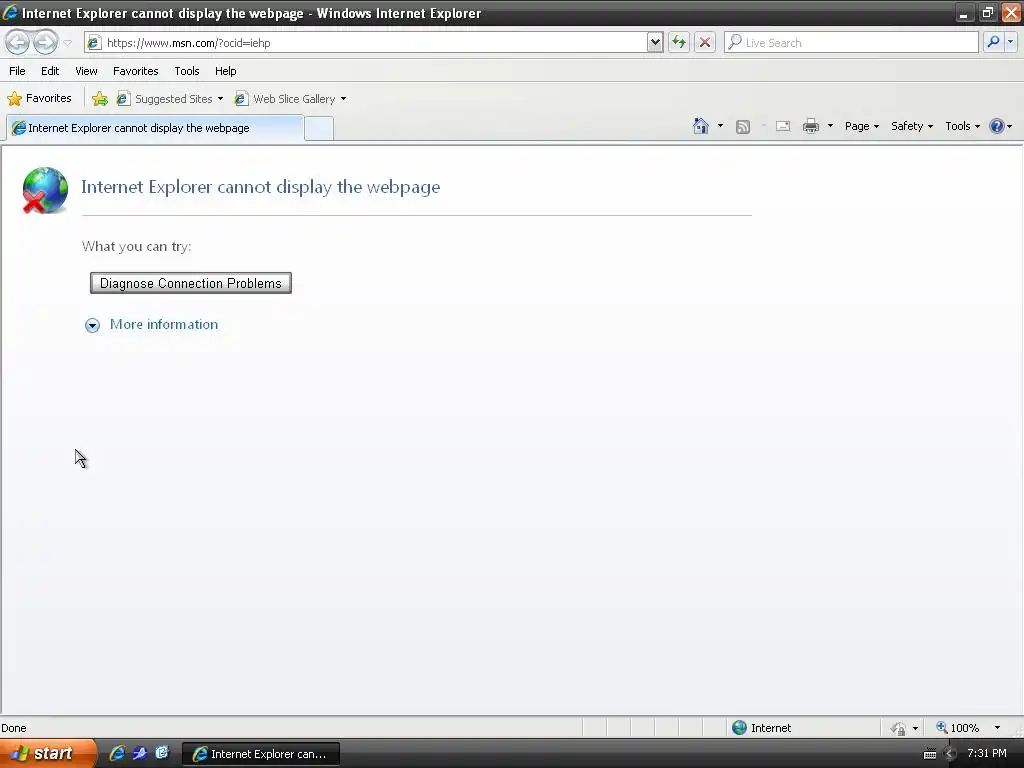Image resolution: width=1024 pixels, height=768 pixels.
Task: Click Diagnose Connection Problems button
Action: click(191, 283)
